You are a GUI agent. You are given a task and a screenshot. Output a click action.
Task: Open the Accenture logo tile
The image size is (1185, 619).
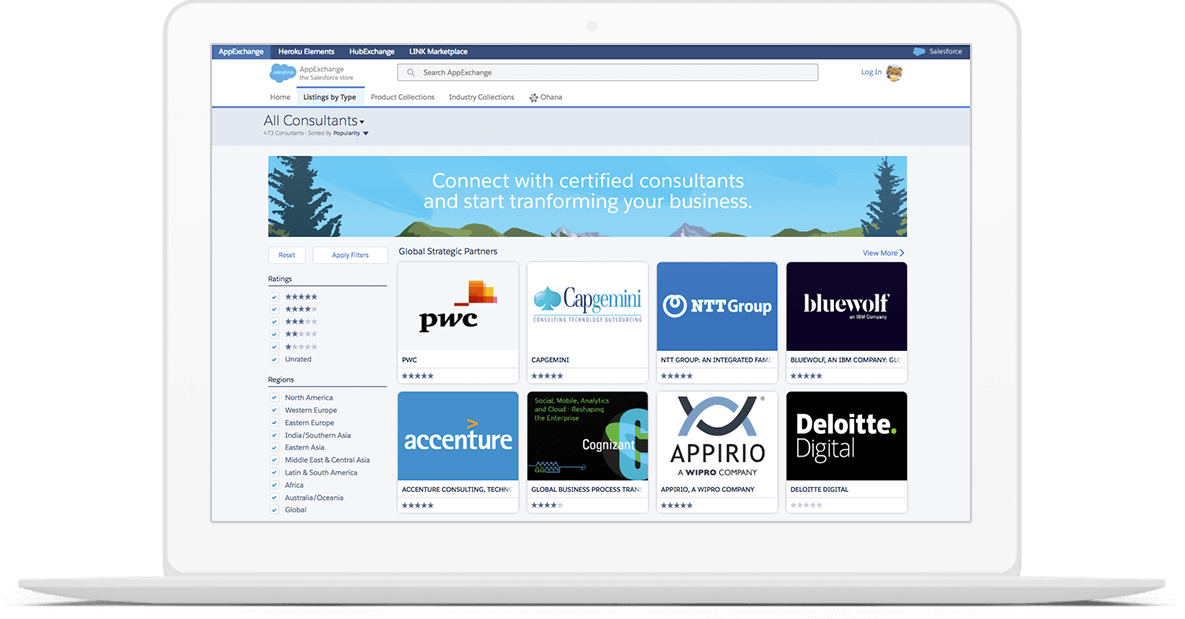[458, 436]
